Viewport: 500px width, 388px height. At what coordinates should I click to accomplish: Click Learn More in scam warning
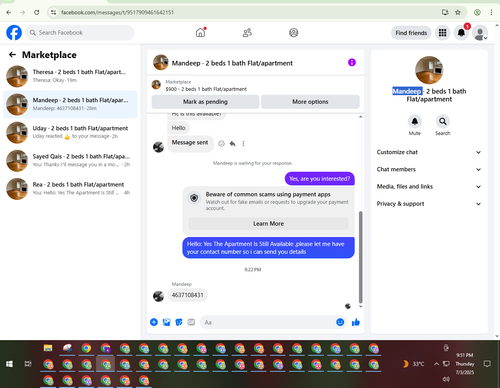click(x=268, y=224)
